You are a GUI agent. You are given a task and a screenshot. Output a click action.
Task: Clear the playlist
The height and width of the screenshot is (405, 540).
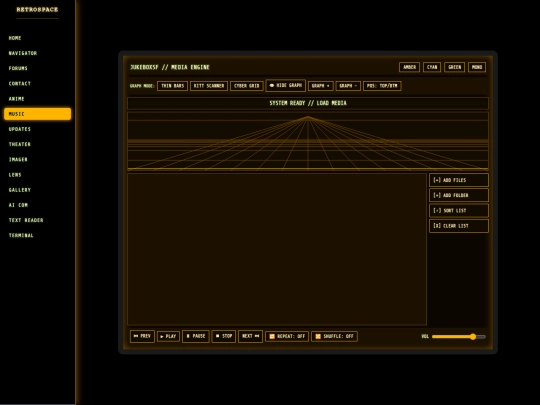pos(459,226)
